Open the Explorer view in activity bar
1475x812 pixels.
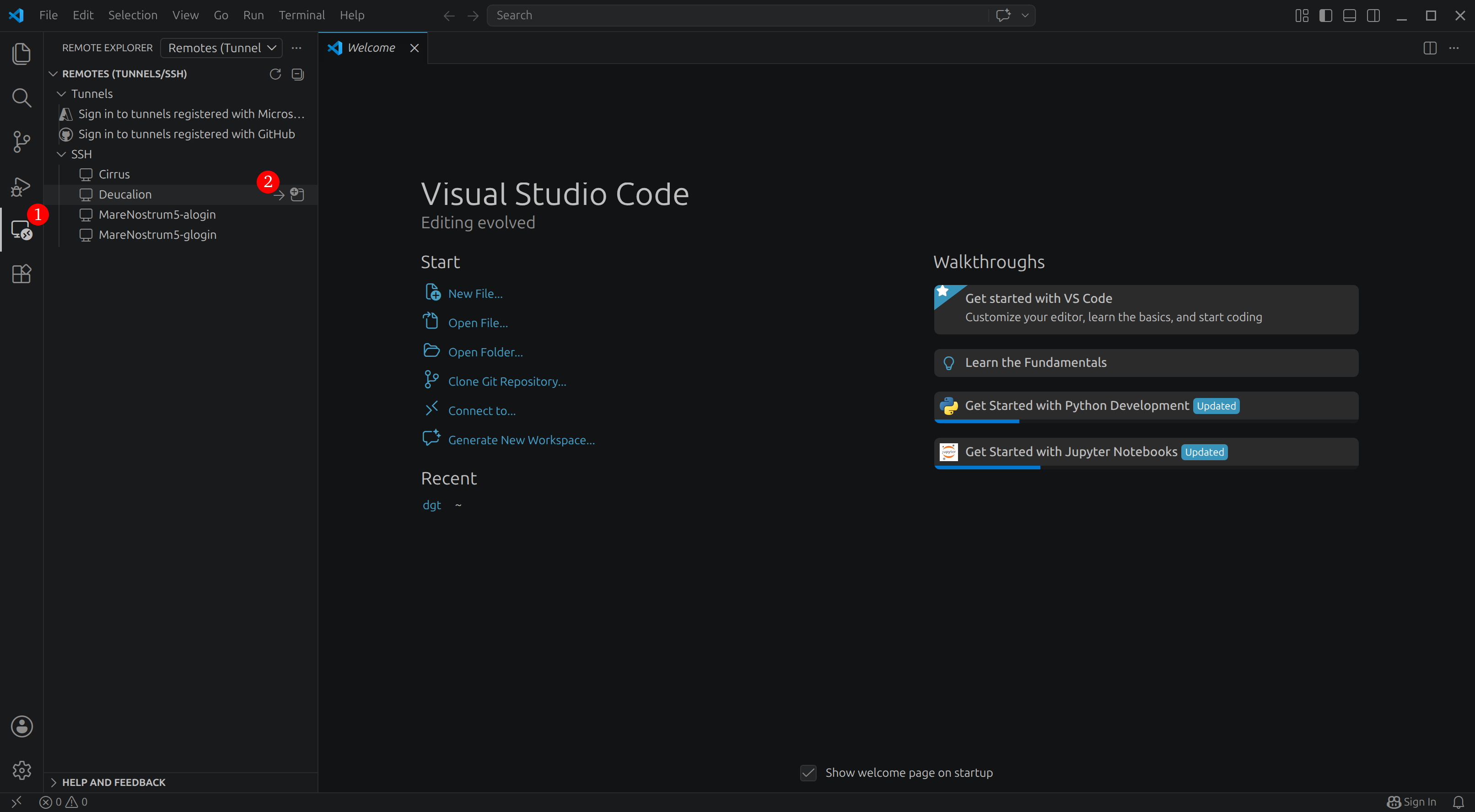tap(22, 54)
